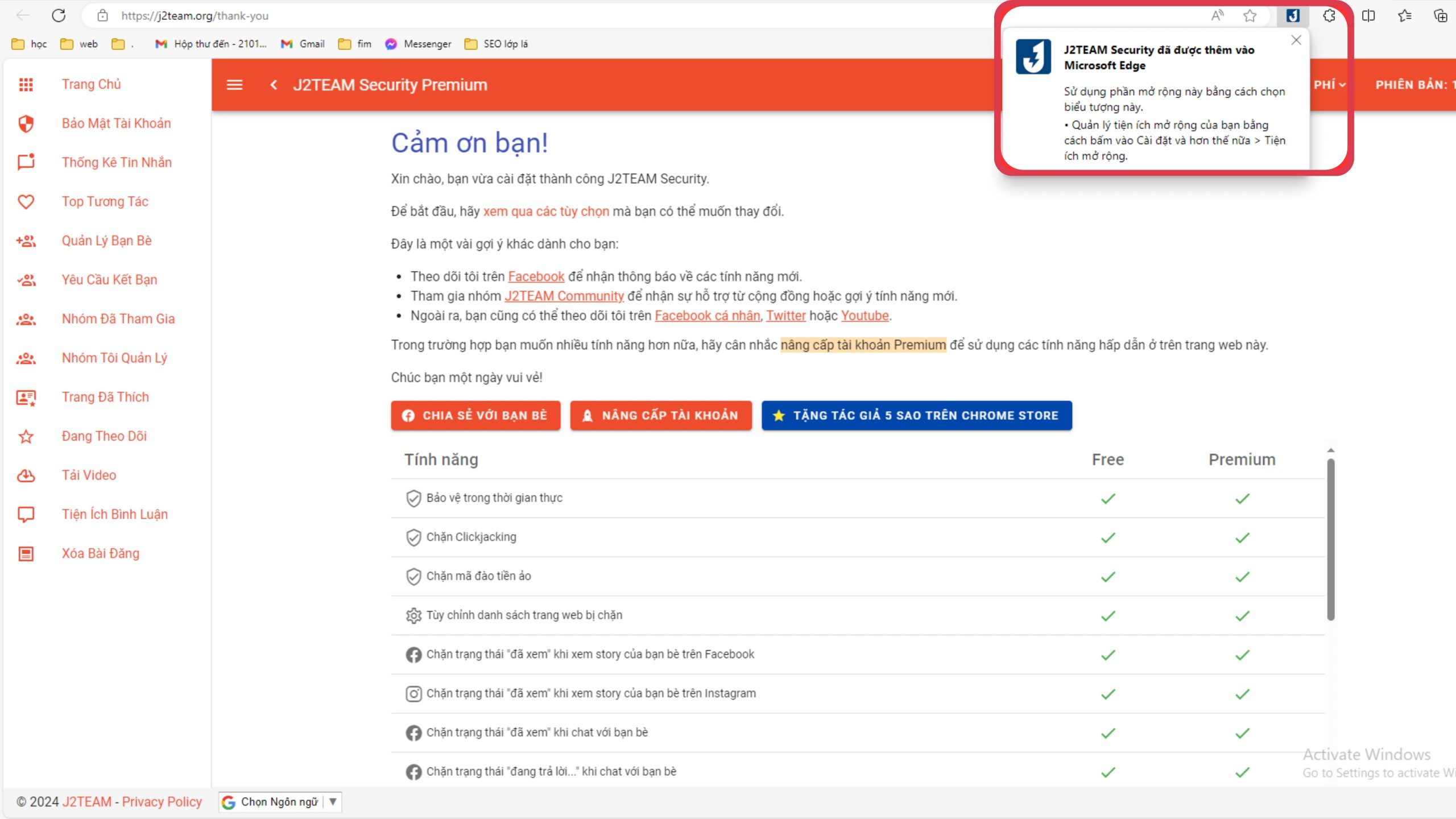Click TẶNG TÁC GIẢ 5 SAO button
The image size is (1456, 819).
point(917,415)
